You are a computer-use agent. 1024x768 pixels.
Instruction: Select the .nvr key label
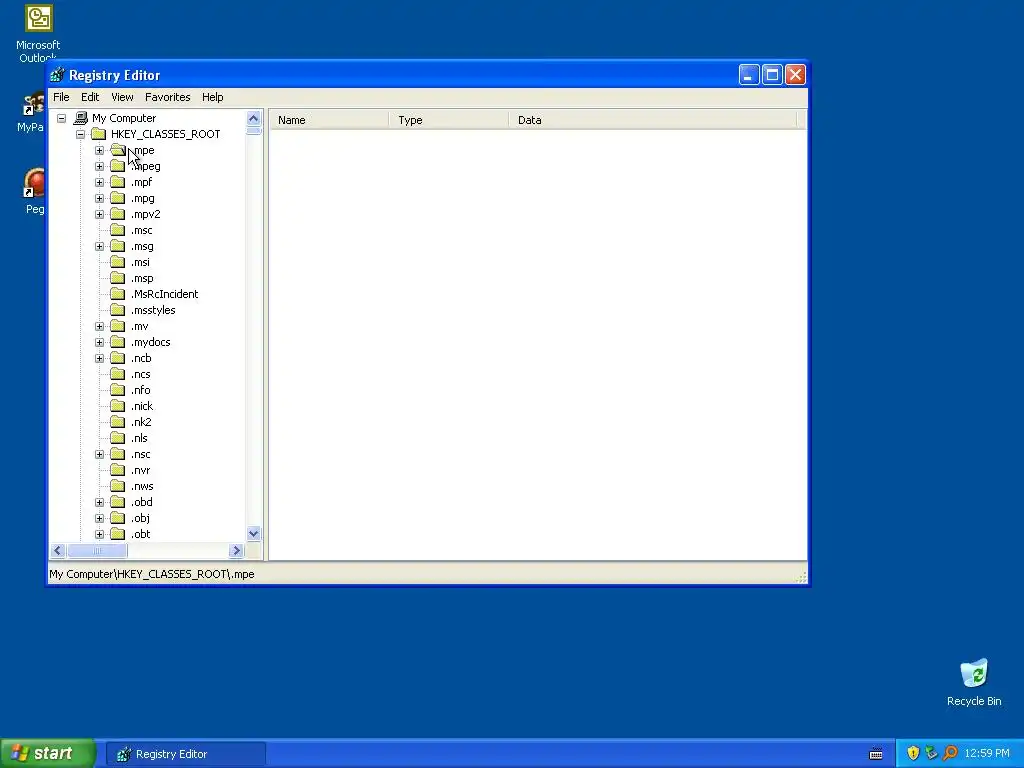click(140, 470)
